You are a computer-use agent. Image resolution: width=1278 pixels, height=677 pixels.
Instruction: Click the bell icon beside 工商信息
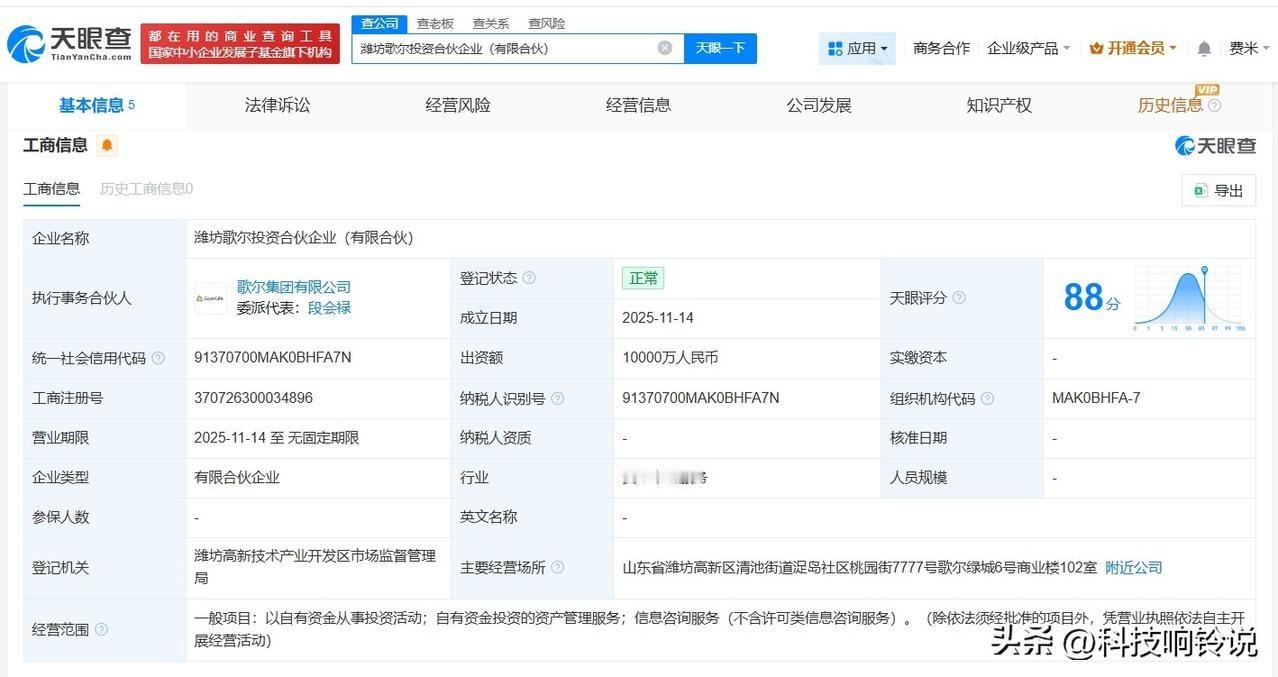tap(104, 145)
